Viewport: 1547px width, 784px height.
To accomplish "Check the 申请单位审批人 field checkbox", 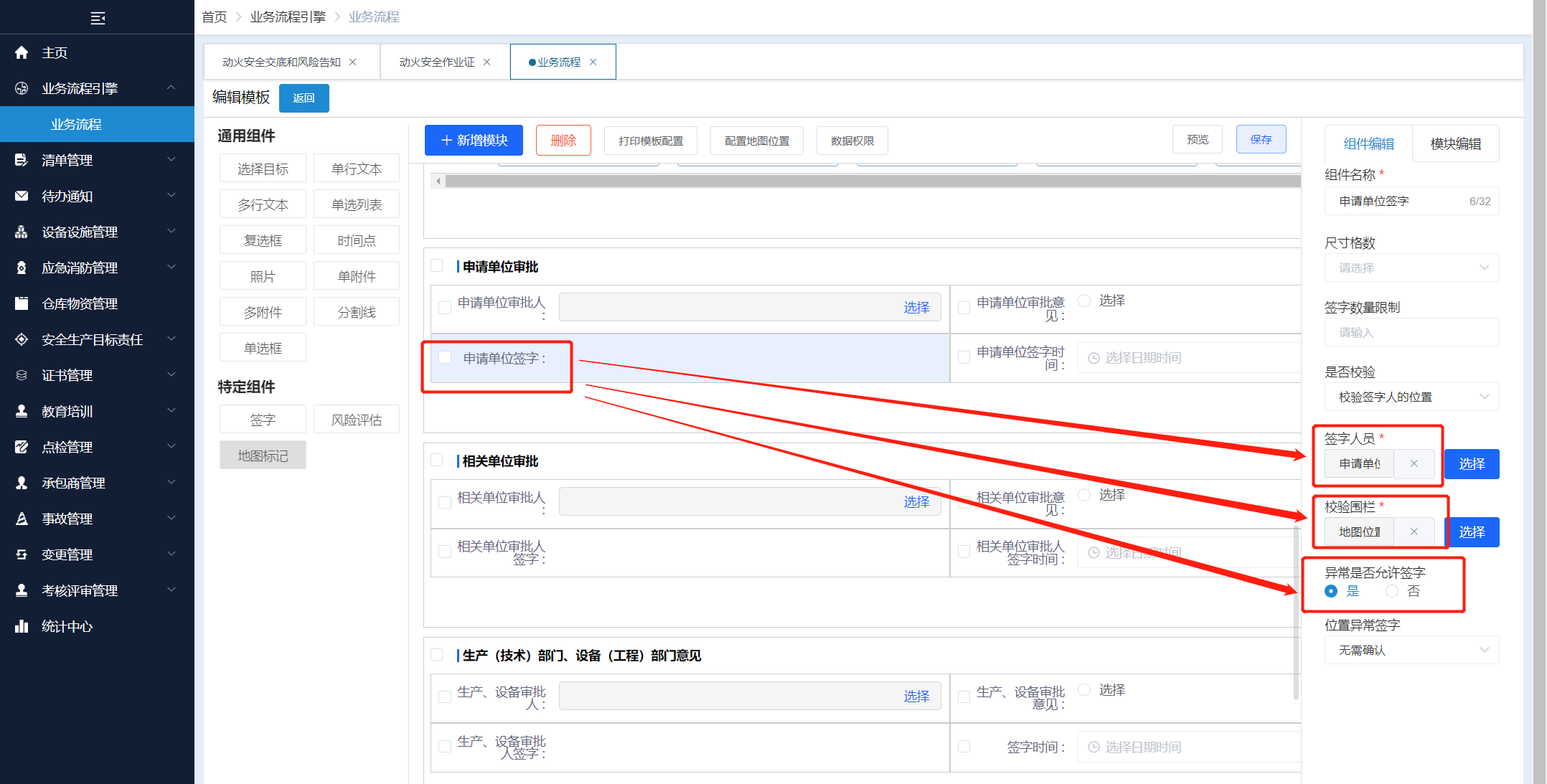I will [445, 307].
